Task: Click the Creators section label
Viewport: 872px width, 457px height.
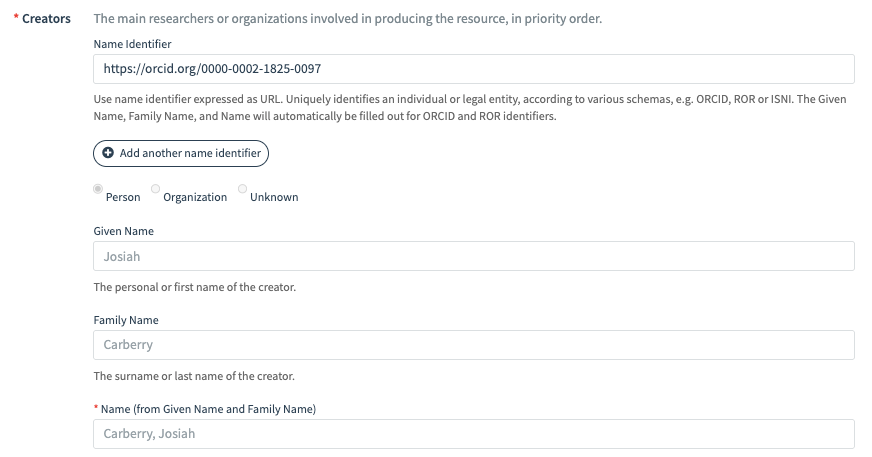Action: [x=46, y=19]
